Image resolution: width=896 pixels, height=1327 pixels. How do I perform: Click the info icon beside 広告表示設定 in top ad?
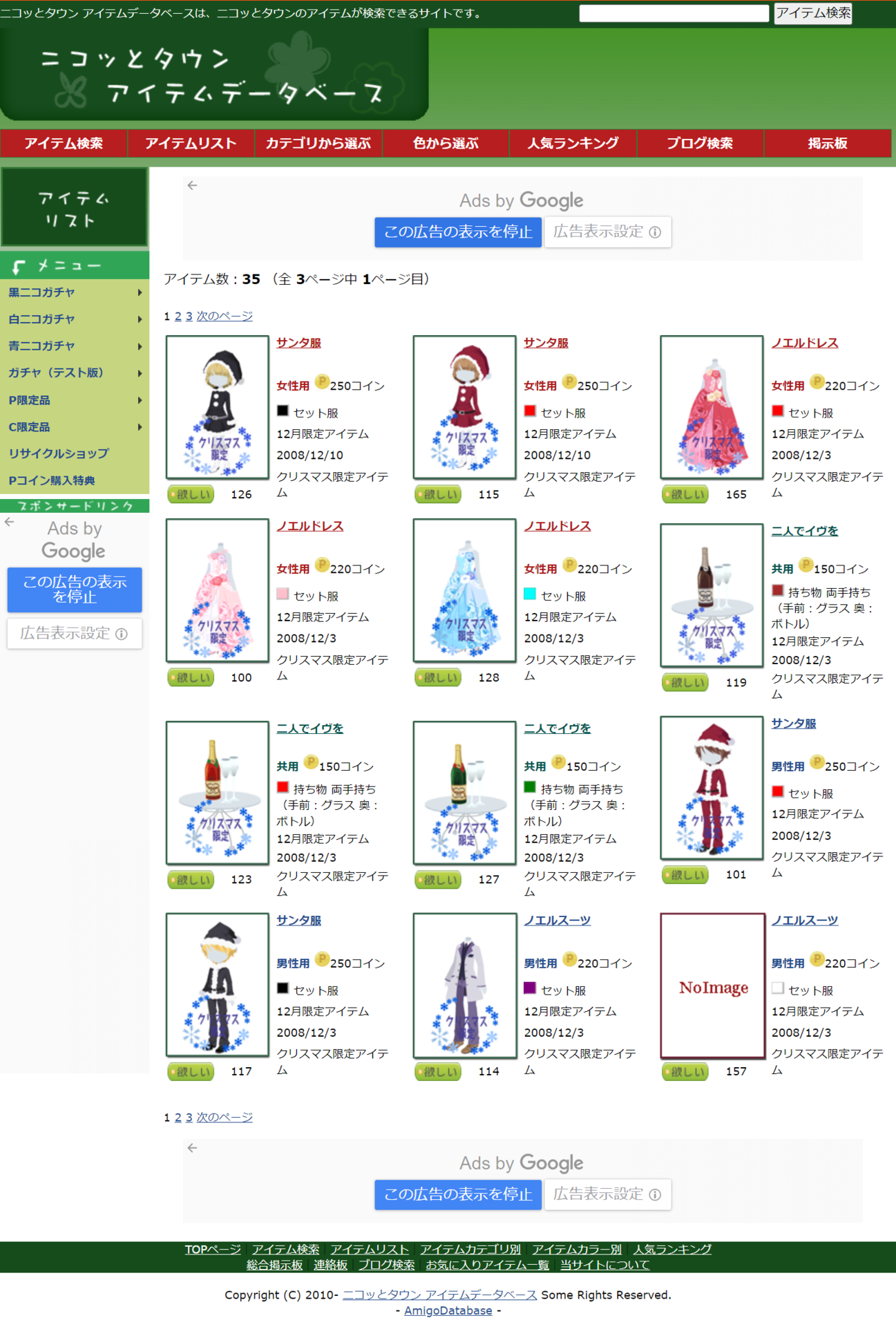click(655, 232)
